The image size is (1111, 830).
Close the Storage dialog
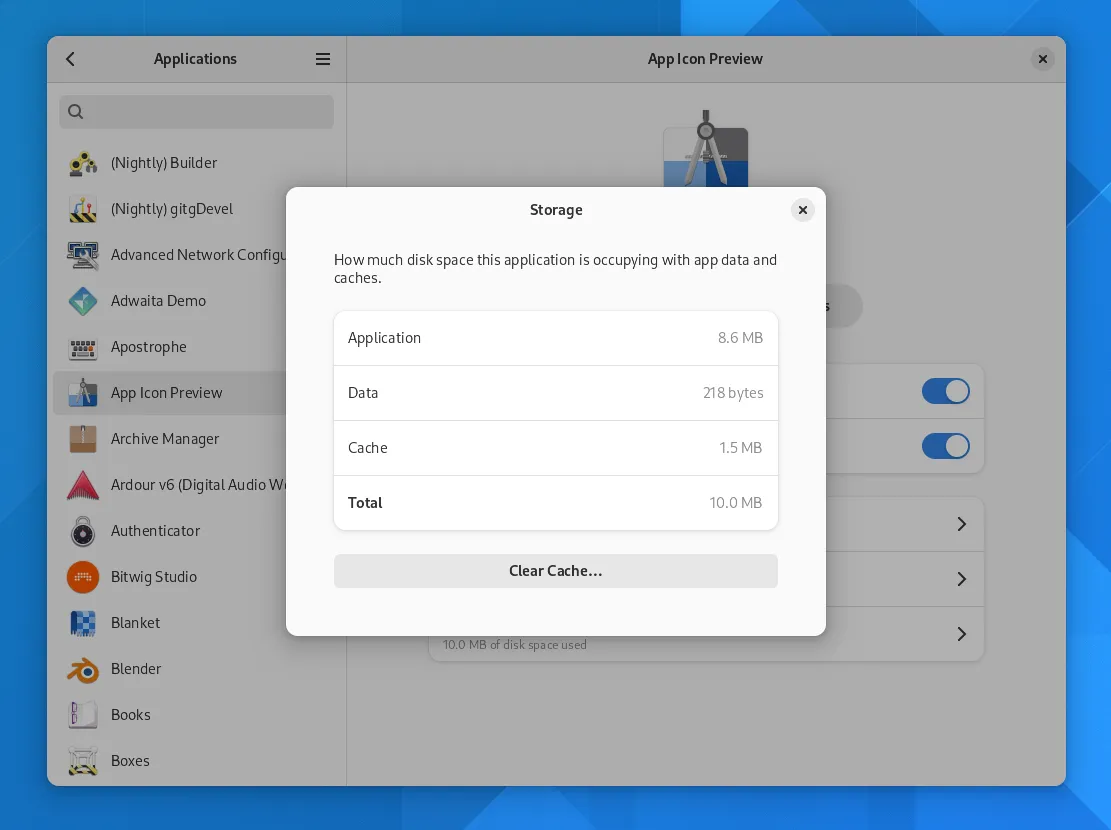click(x=803, y=210)
